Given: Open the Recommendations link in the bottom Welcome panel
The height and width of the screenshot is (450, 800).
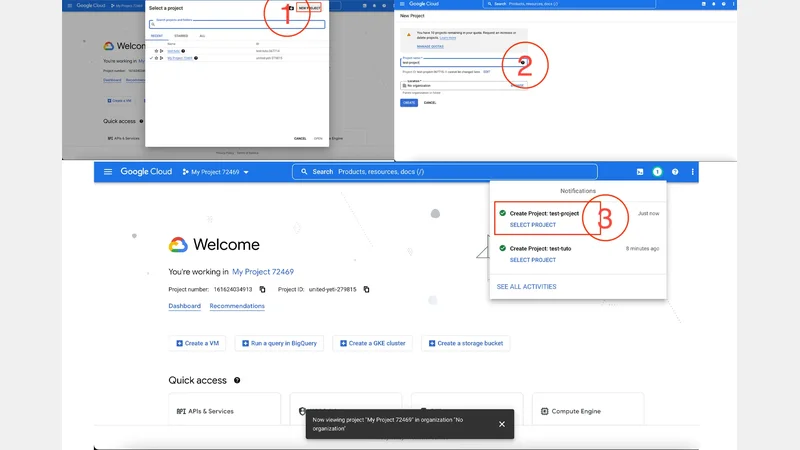Looking at the screenshot, I should pyautogui.click(x=237, y=306).
